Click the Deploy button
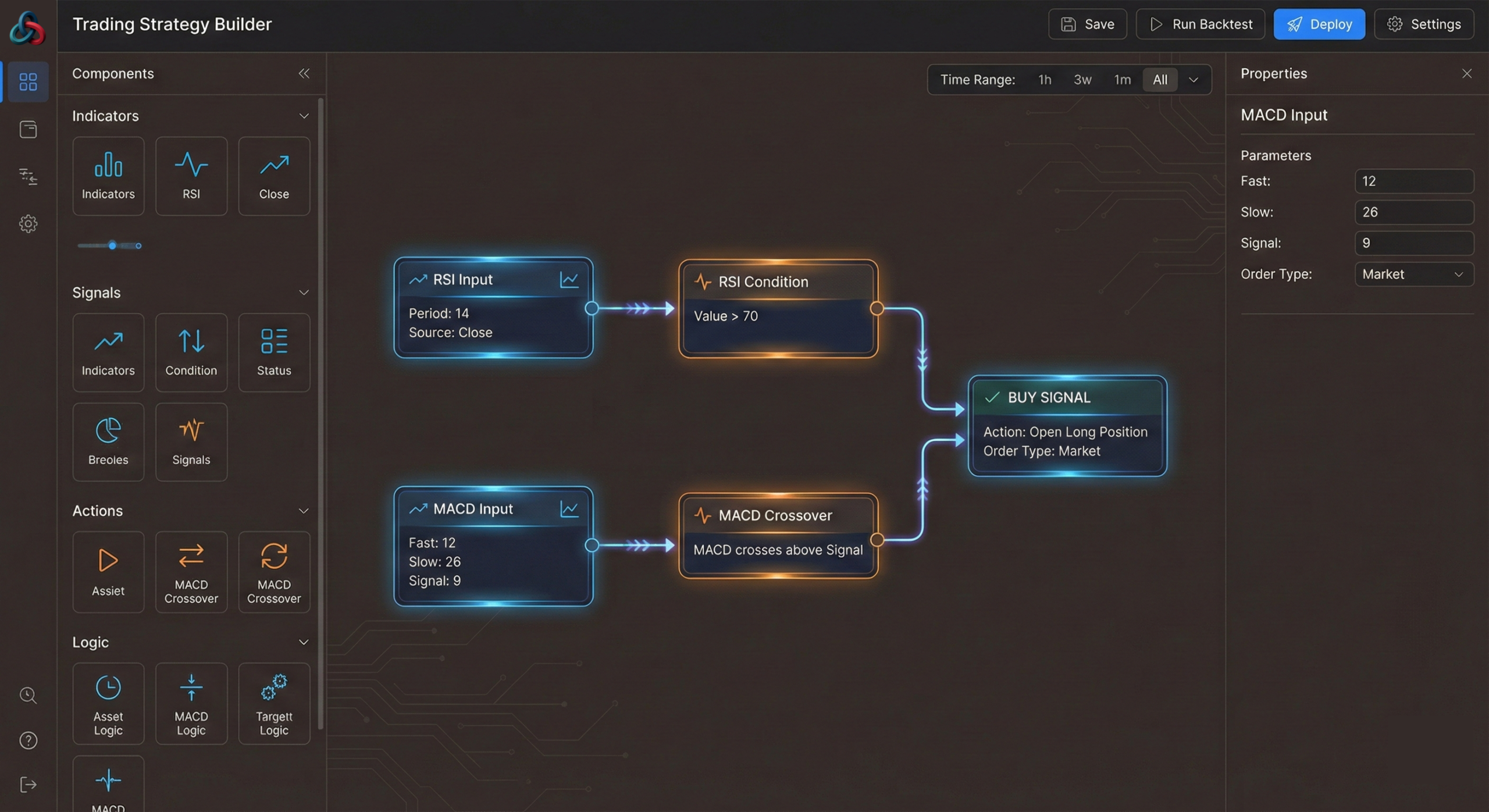1489x812 pixels. pyautogui.click(x=1320, y=24)
